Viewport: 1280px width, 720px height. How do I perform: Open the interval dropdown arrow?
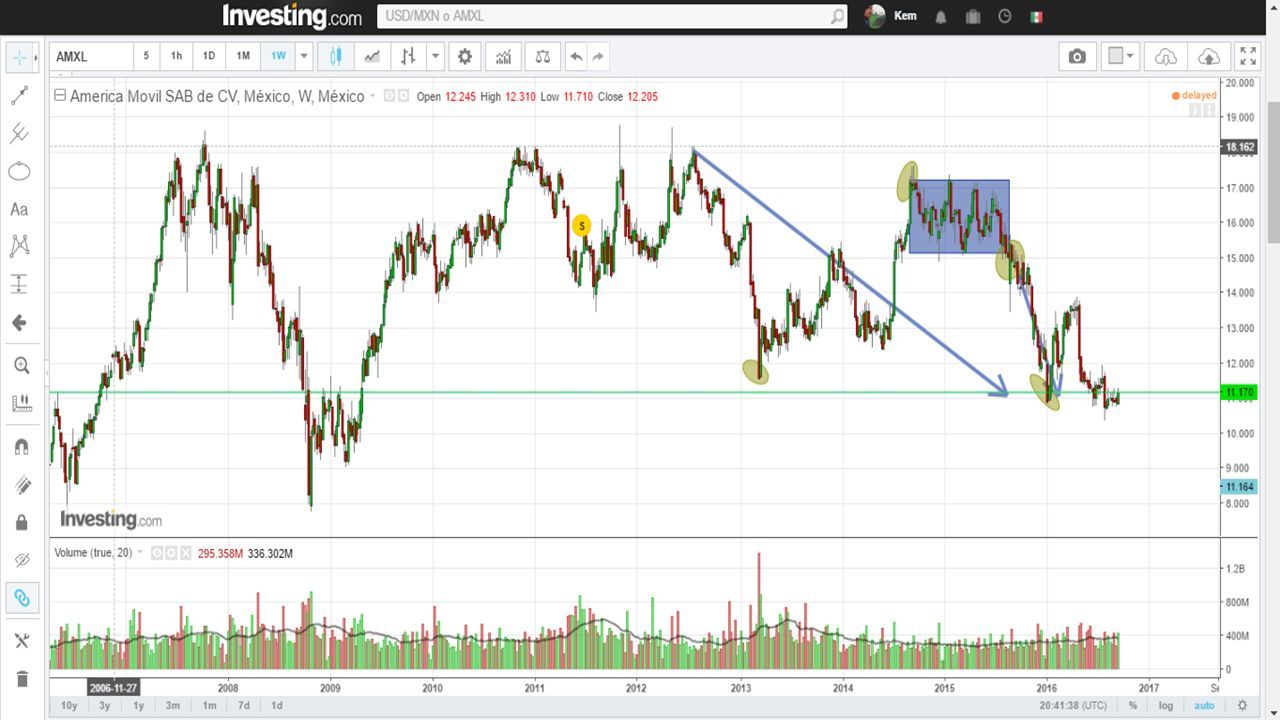click(x=304, y=56)
